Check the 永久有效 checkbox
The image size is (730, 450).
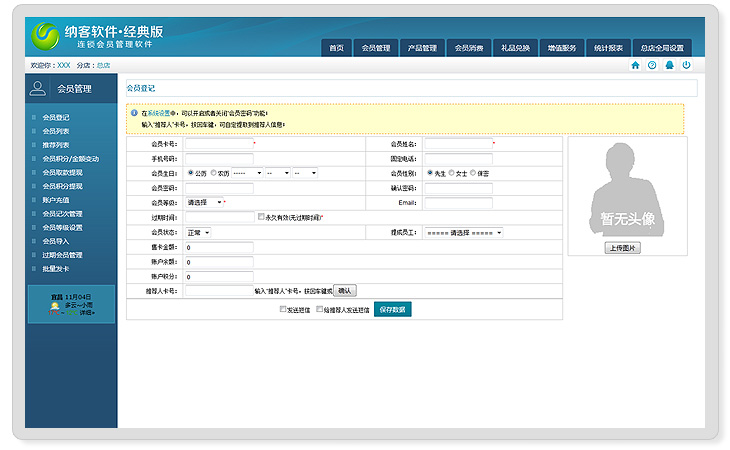[262, 217]
